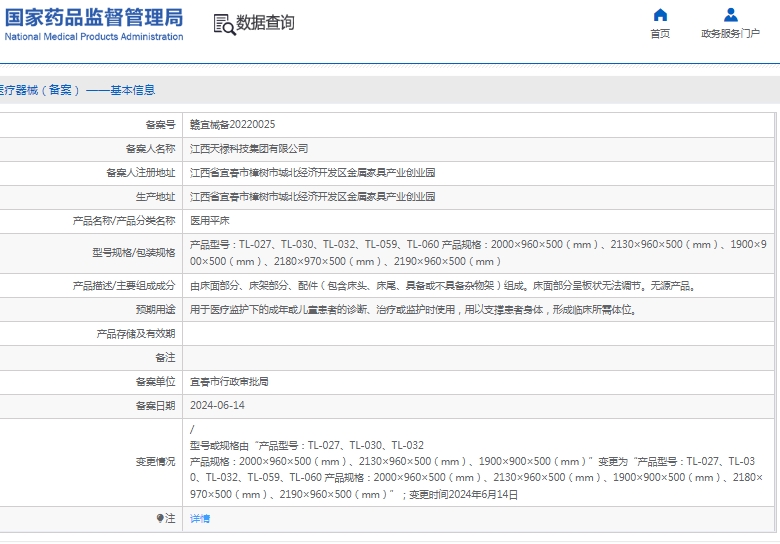Click the 变更情况 row label
Screen dimensions: 780x544
click(155, 461)
